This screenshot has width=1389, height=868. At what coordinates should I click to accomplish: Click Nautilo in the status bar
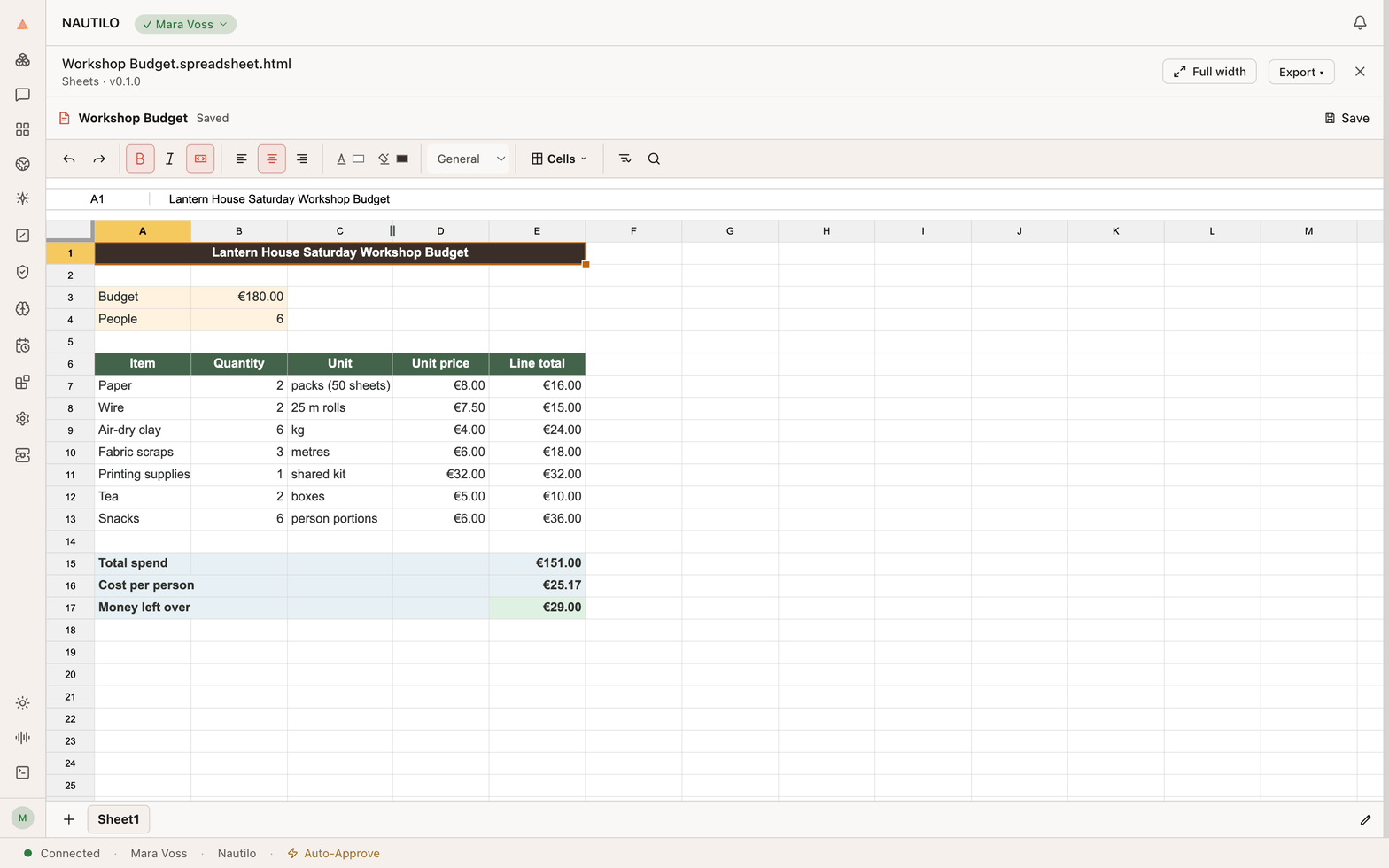tap(237, 854)
